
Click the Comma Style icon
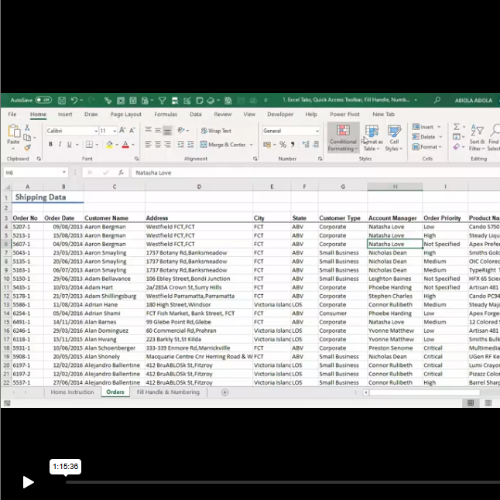click(292, 144)
